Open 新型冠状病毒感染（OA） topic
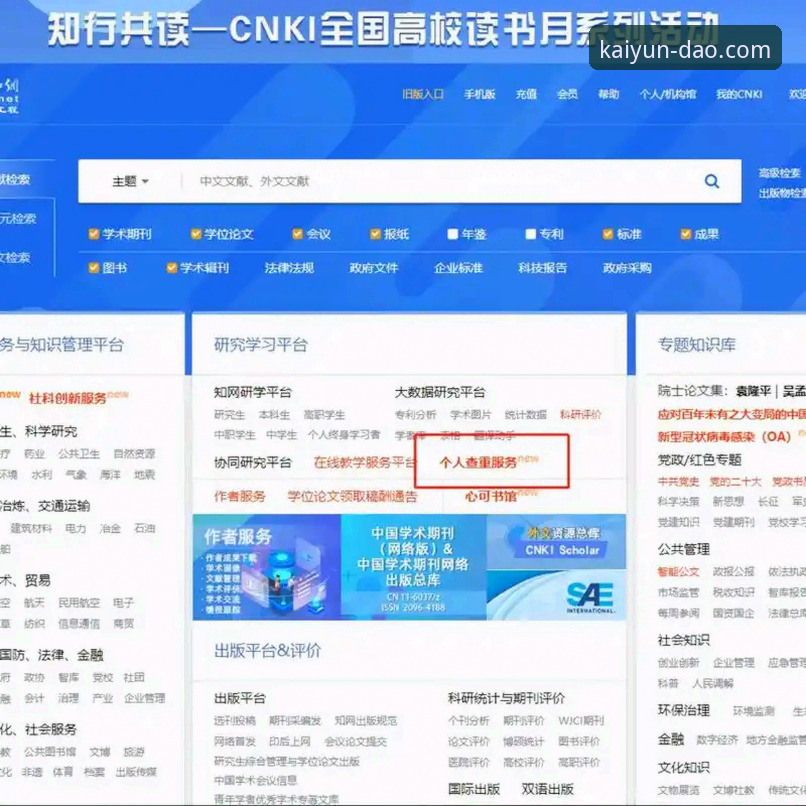The height and width of the screenshot is (806, 806). coord(724,437)
